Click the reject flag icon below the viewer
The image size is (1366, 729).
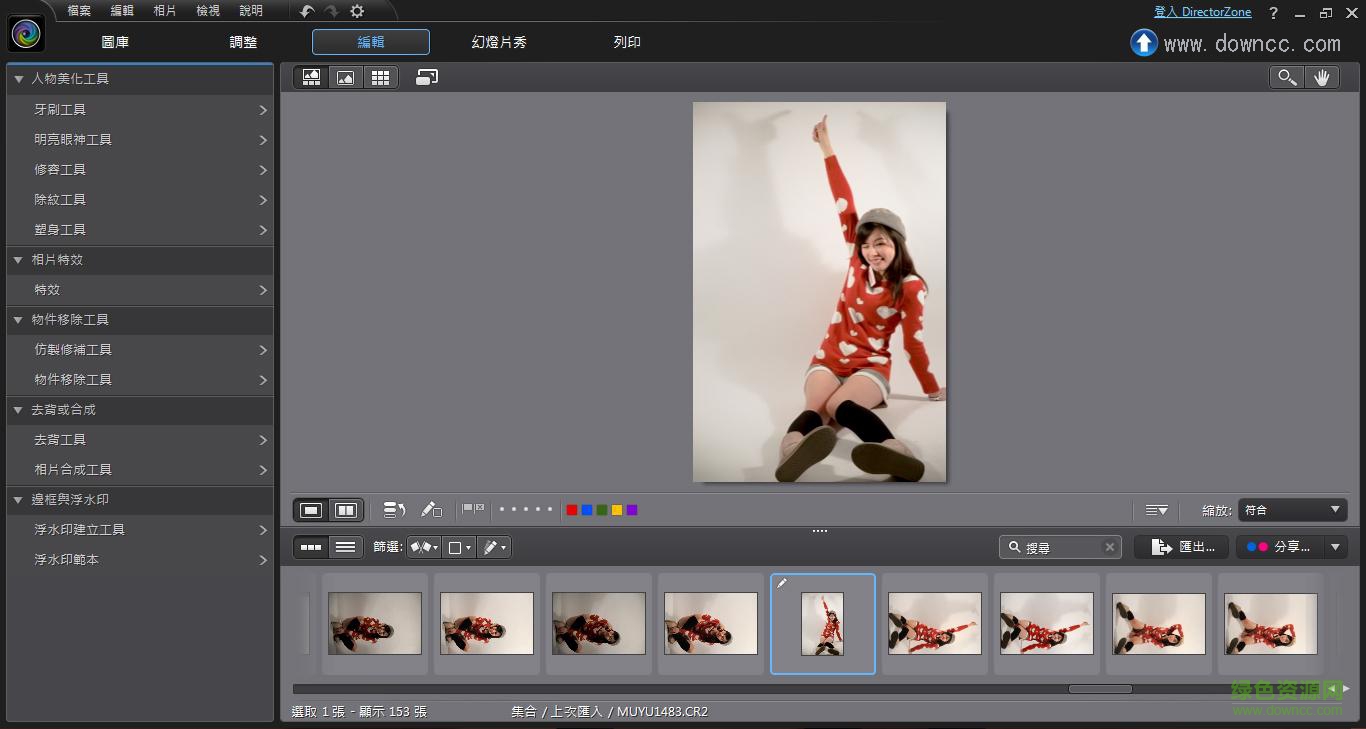(x=479, y=509)
